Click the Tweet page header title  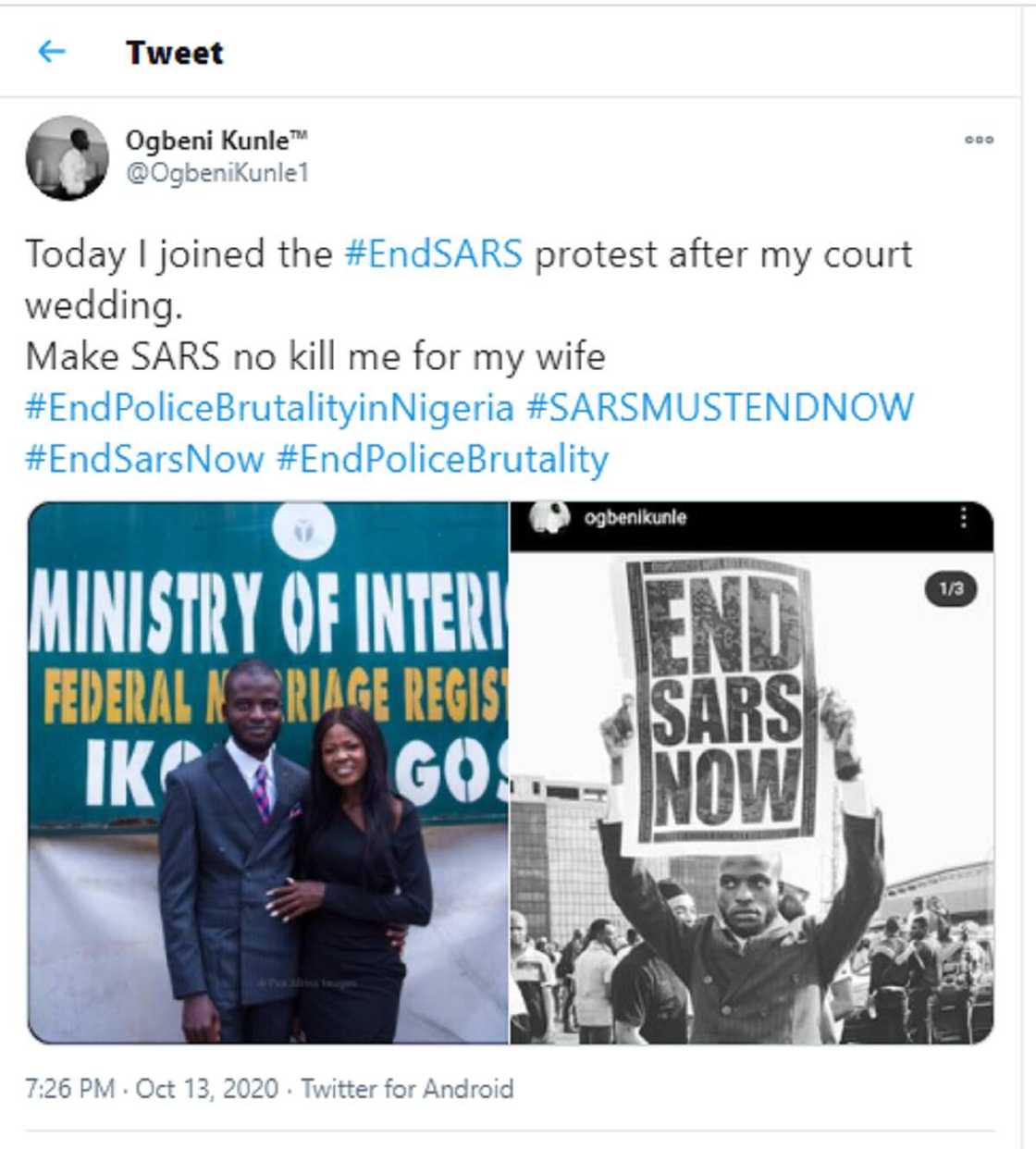[x=174, y=53]
